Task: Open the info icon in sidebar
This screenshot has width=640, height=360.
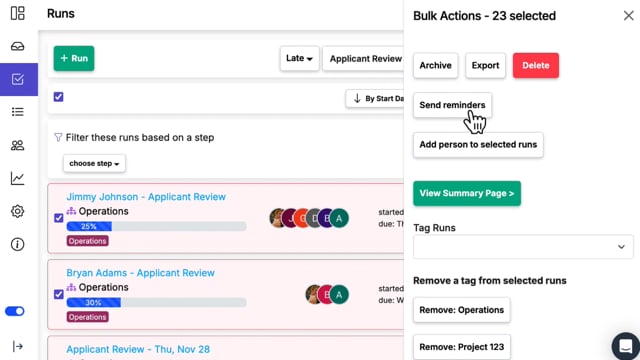Action: pyautogui.click(x=18, y=244)
